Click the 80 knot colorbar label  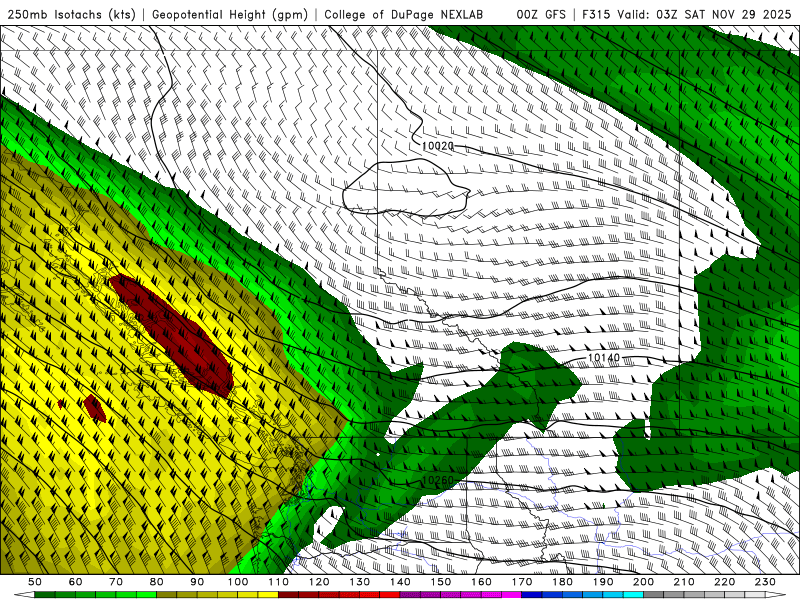157,582
